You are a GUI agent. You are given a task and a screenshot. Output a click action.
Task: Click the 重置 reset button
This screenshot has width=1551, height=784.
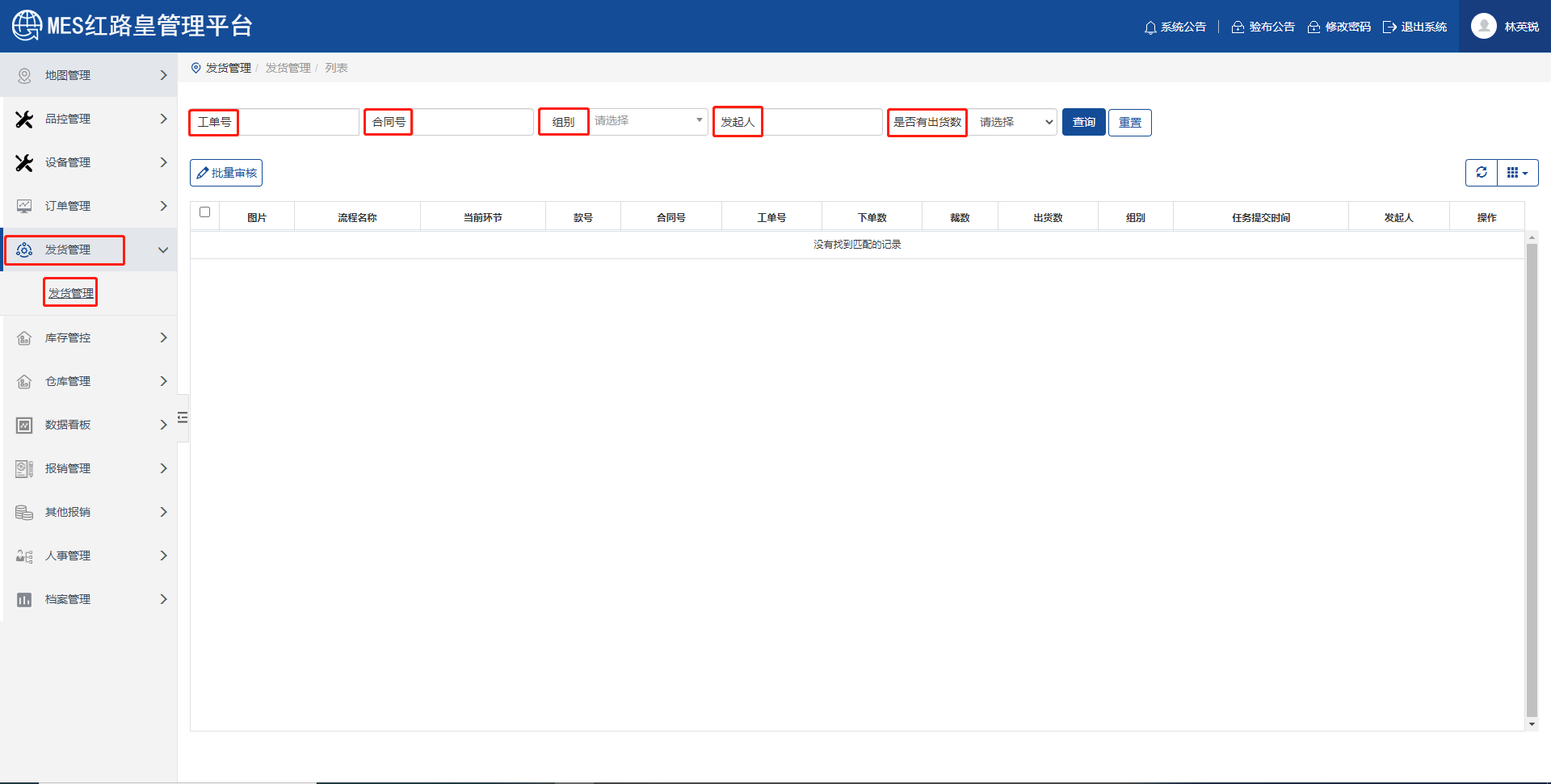coord(1129,123)
